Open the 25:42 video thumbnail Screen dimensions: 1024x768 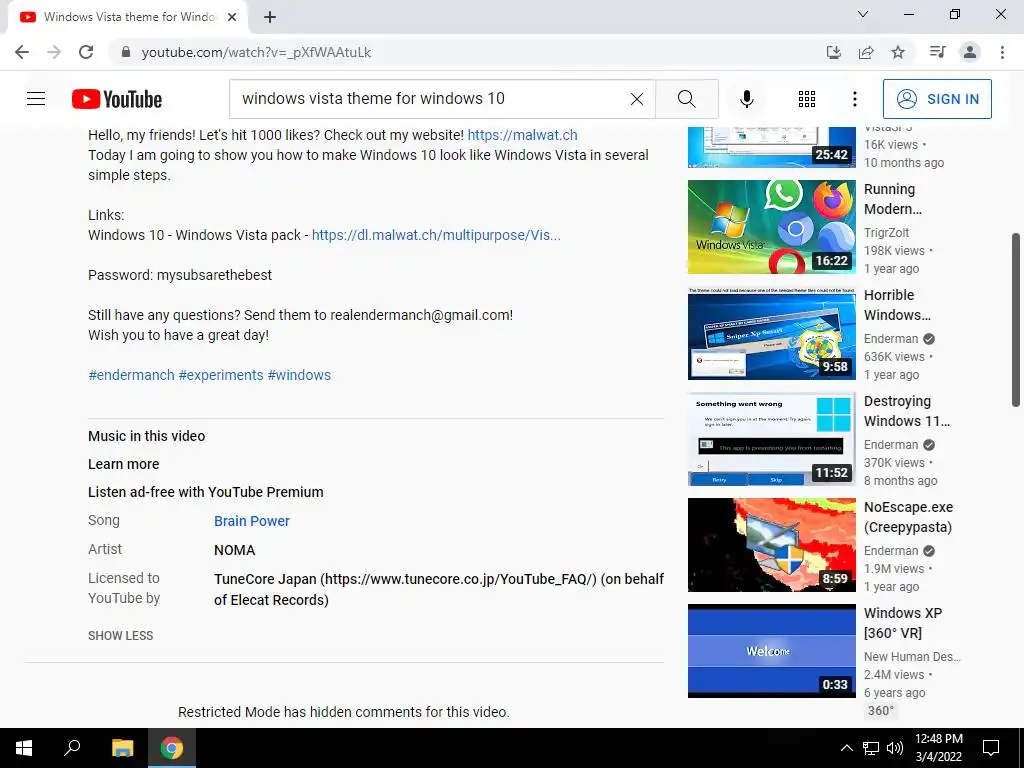pos(771,147)
